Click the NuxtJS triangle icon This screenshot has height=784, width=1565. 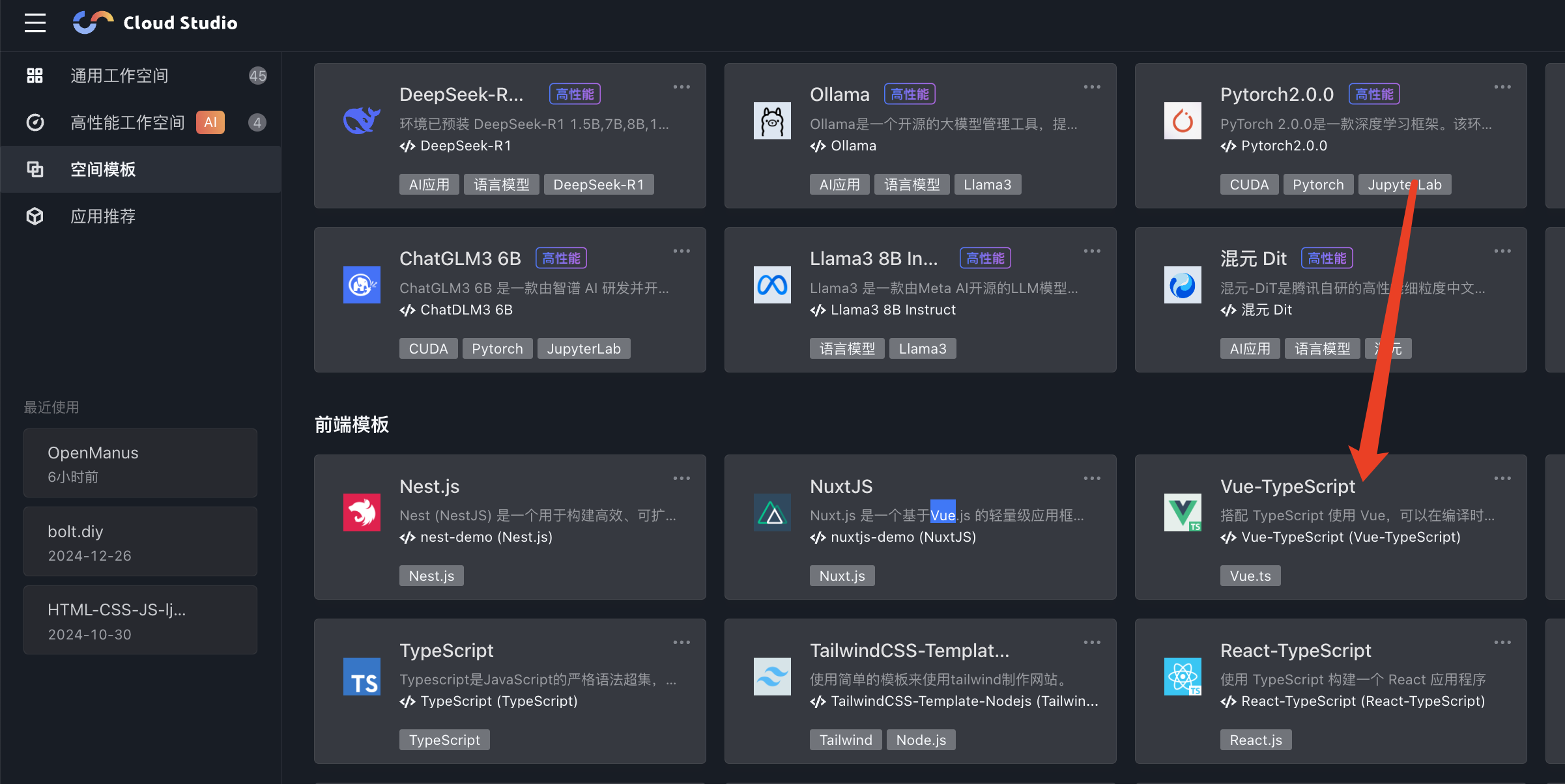(x=772, y=512)
